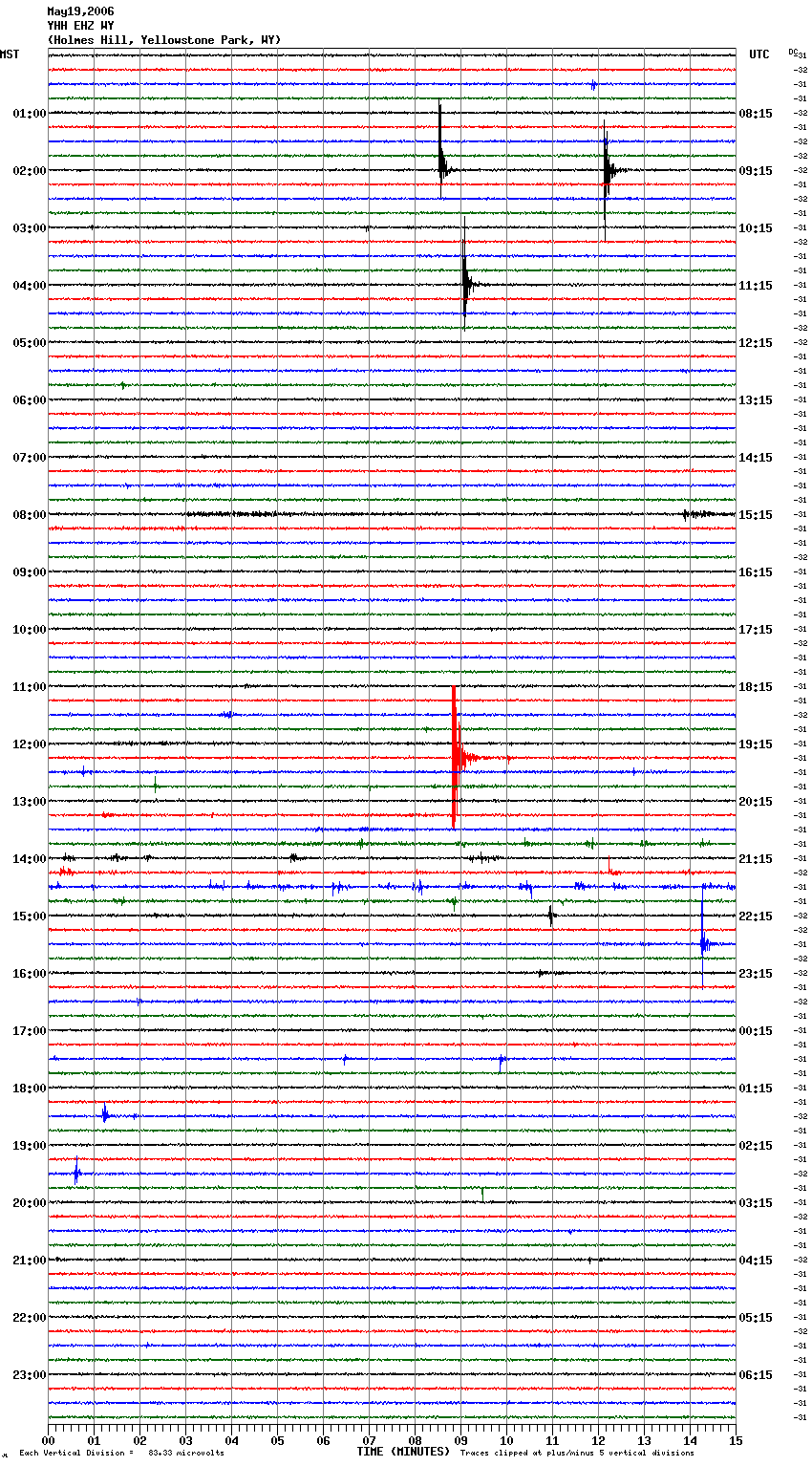
Task: Select the 06:00 MST time label
Action: coord(30,400)
